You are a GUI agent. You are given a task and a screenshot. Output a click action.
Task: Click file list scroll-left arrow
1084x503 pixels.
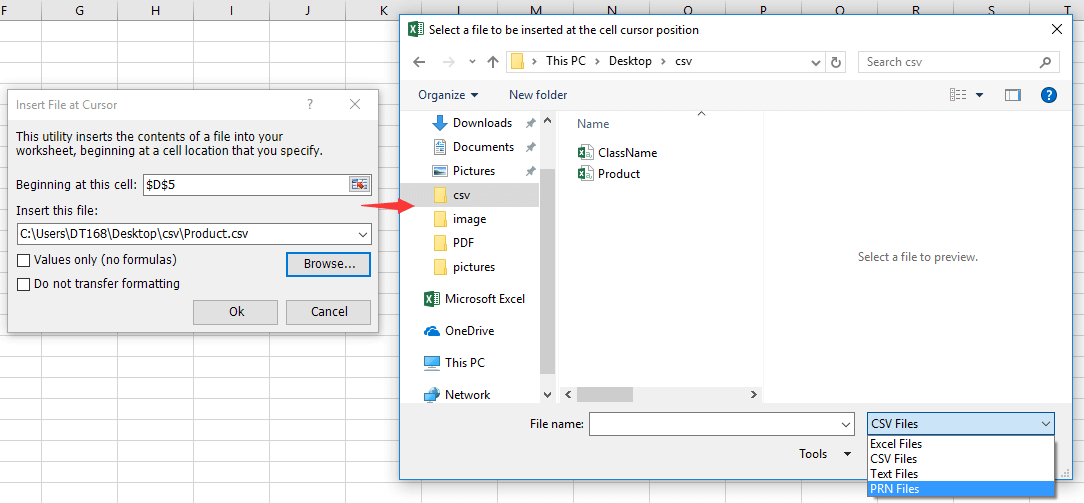point(567,395)
